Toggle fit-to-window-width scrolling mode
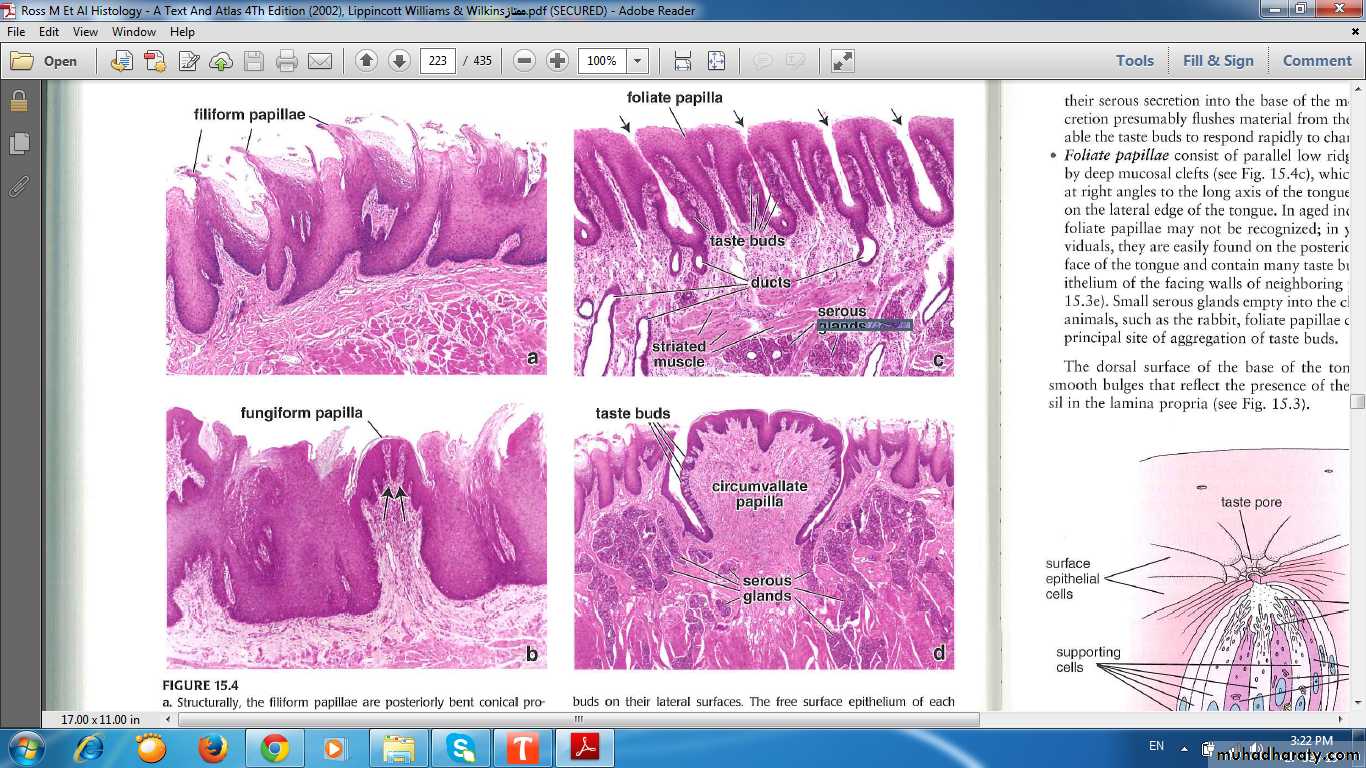Screen dimensions: 1366x768 coord(683,61)
